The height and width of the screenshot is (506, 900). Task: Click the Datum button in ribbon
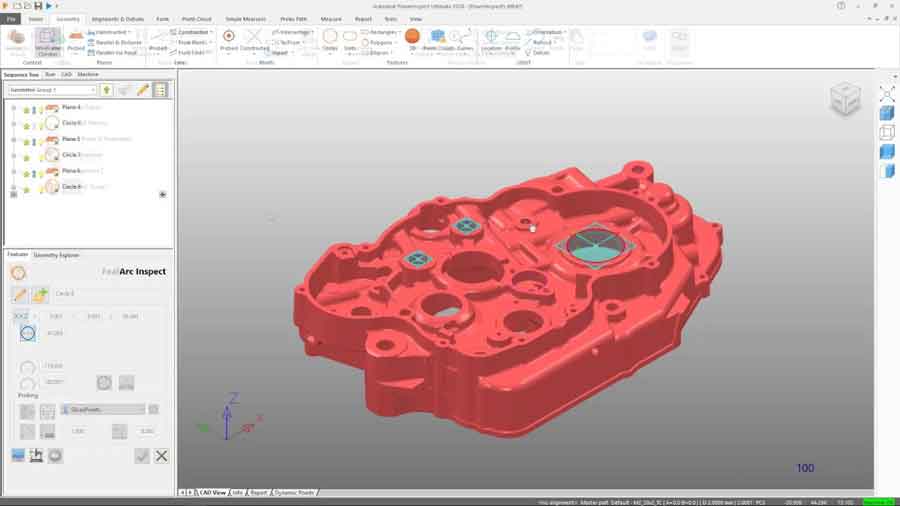click(538, 52)
